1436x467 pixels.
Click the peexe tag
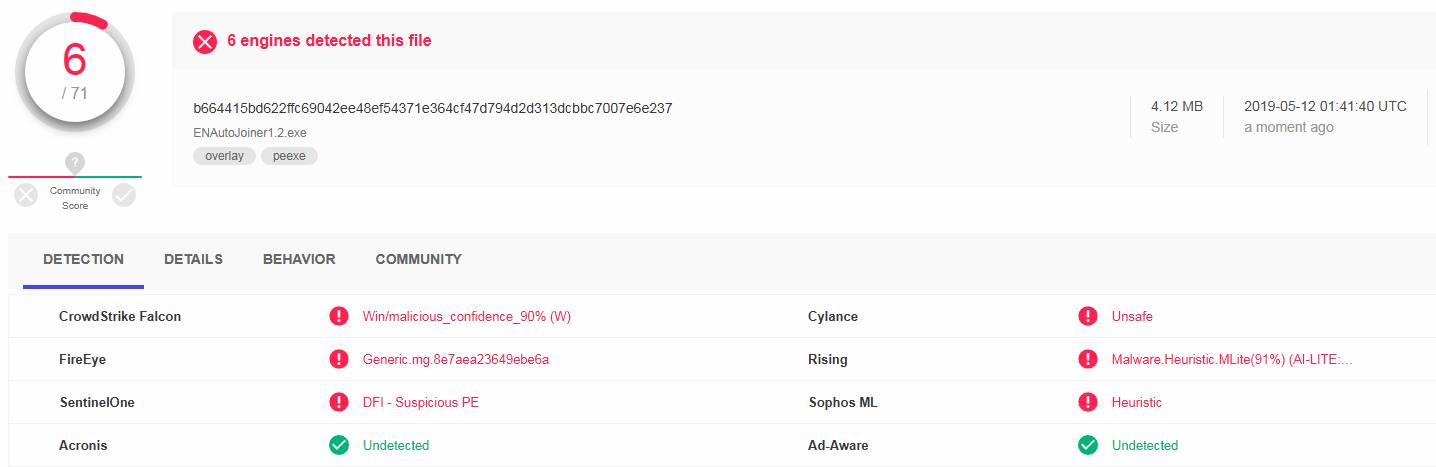click(x=289, y=156)
